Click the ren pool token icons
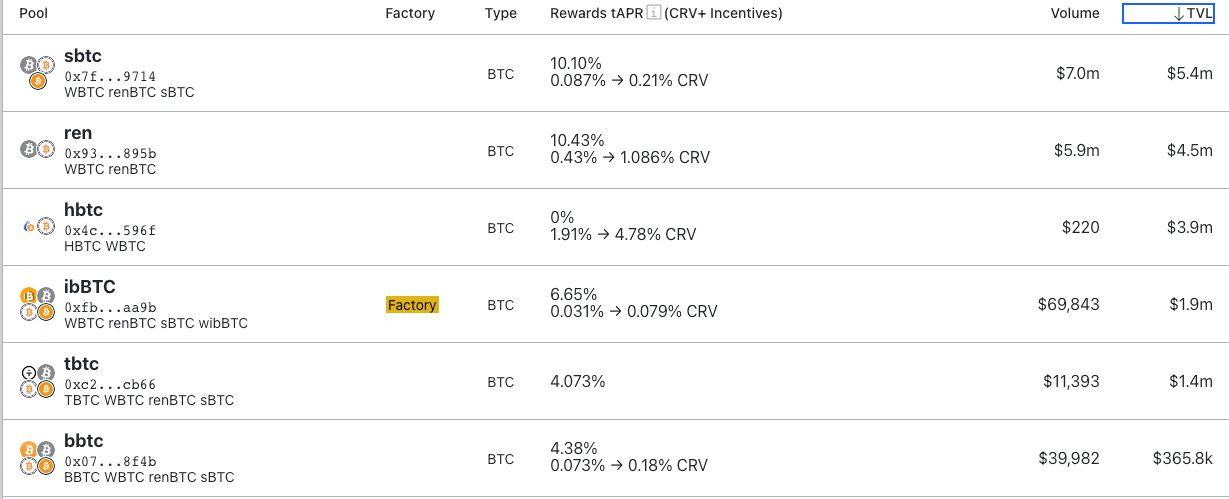 [37, 151]
